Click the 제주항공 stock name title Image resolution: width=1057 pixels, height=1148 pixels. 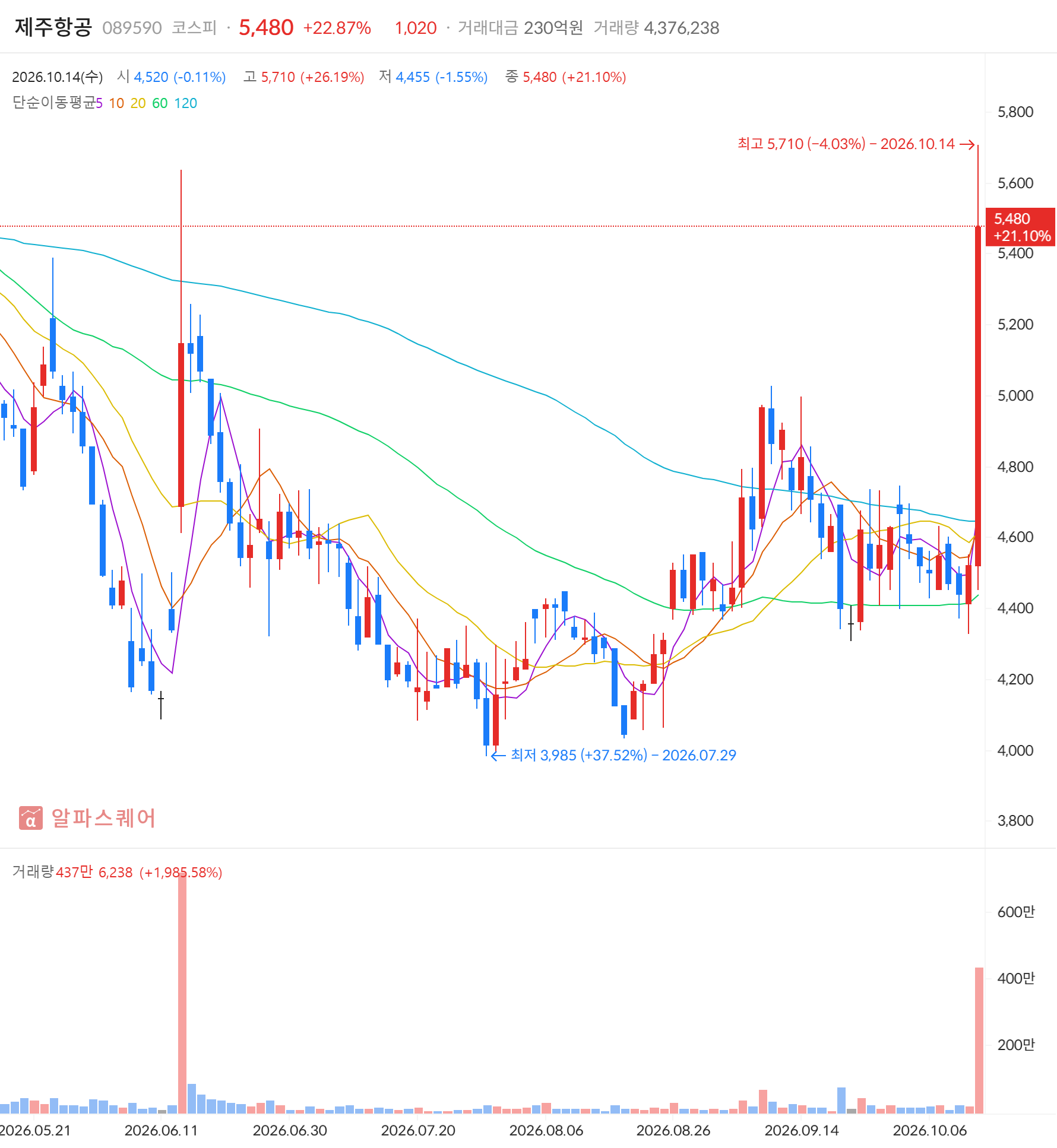pyautogui.click(x=53, y=27)
